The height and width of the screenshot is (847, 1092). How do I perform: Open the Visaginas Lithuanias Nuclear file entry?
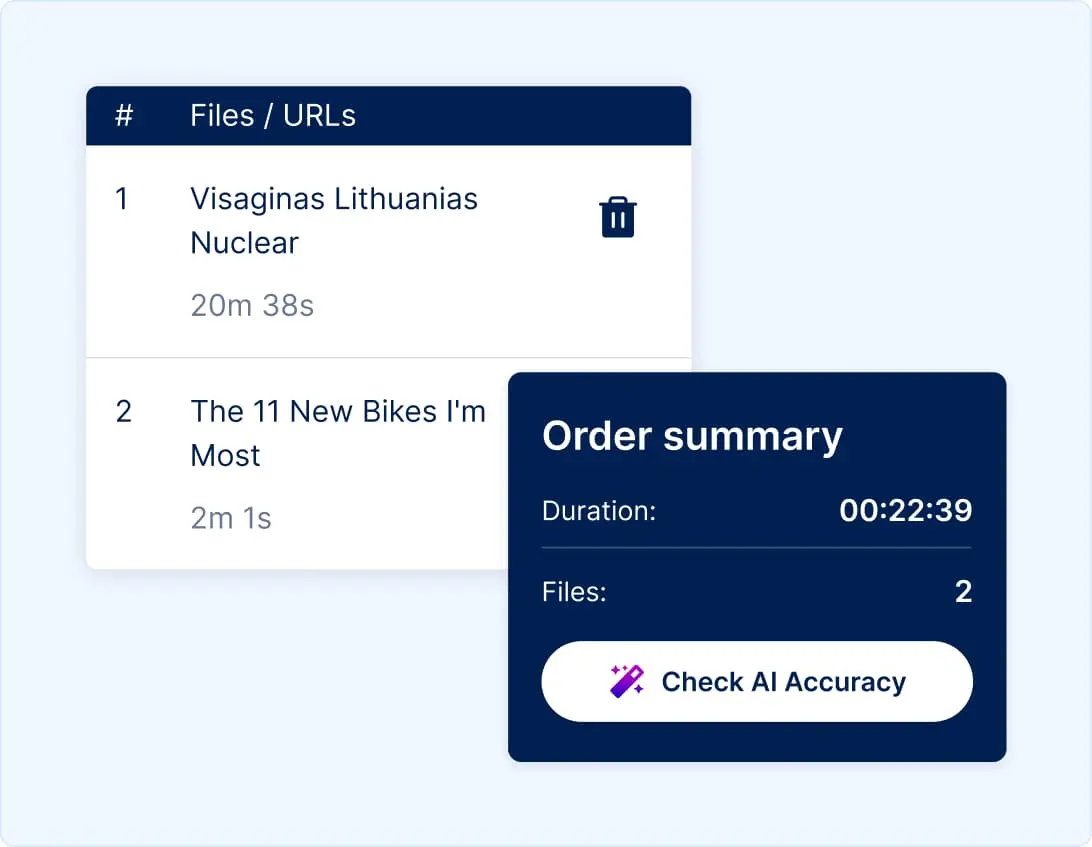tap(334, 221)
